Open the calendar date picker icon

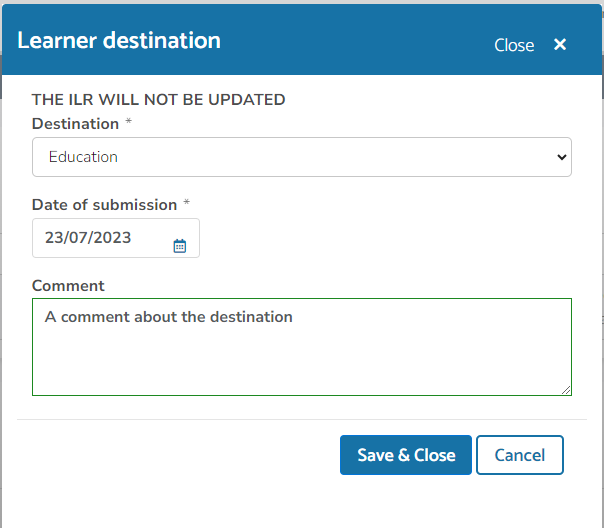180,246
